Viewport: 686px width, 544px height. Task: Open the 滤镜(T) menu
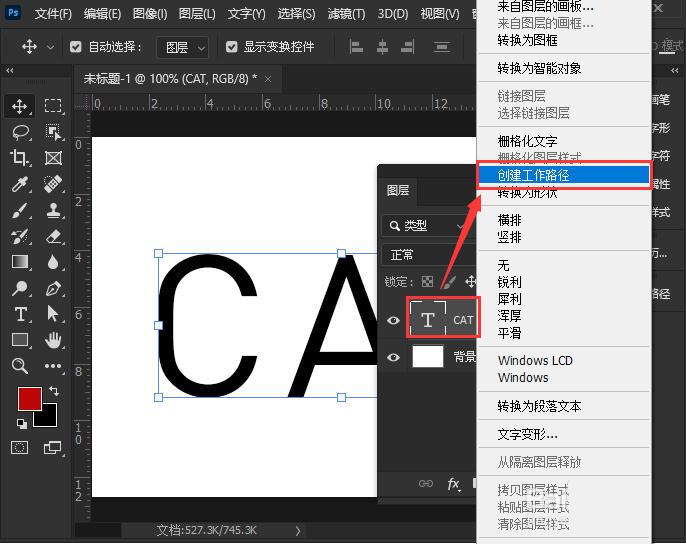346,14
